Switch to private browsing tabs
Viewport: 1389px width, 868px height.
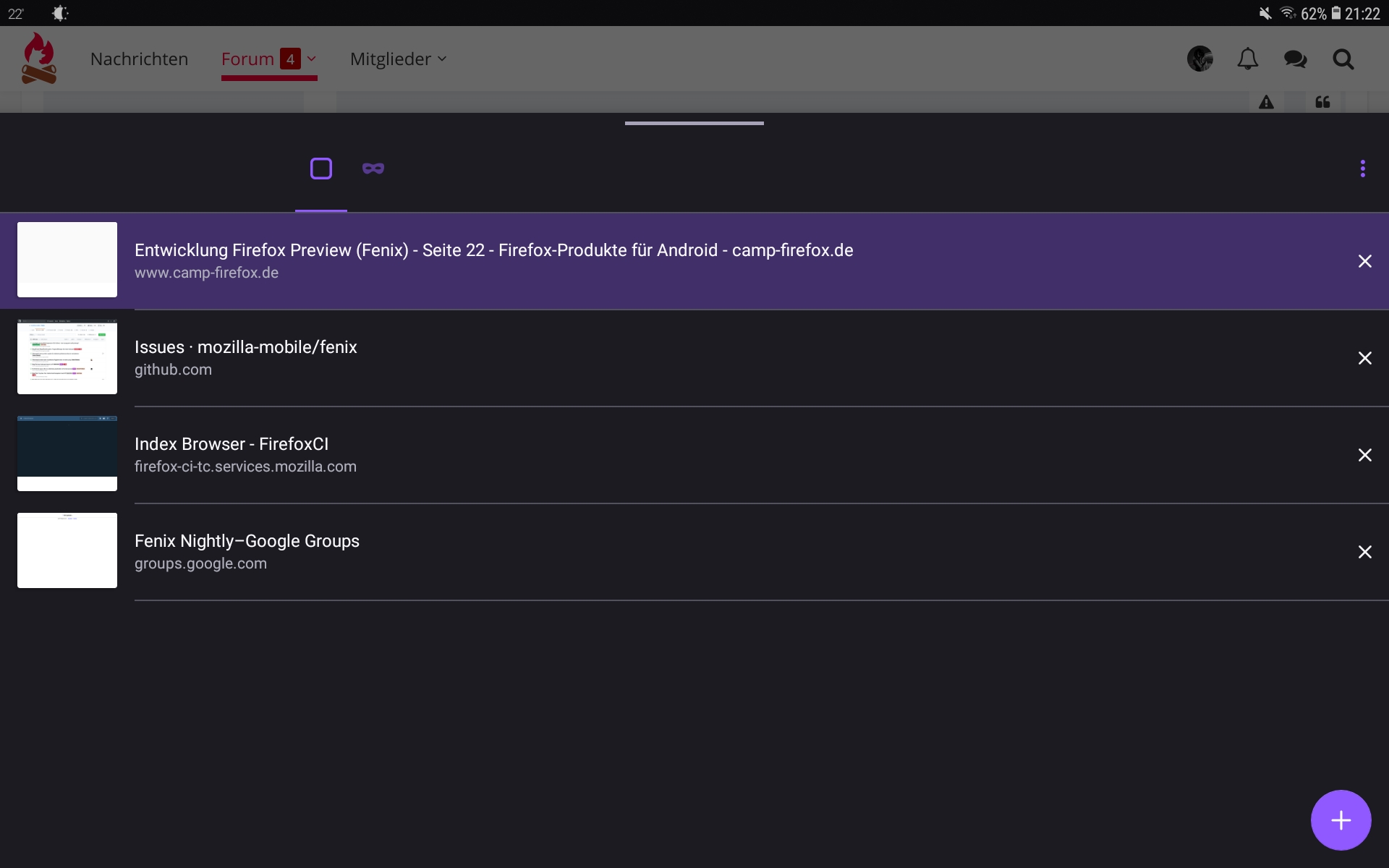[x=373, y=169]
